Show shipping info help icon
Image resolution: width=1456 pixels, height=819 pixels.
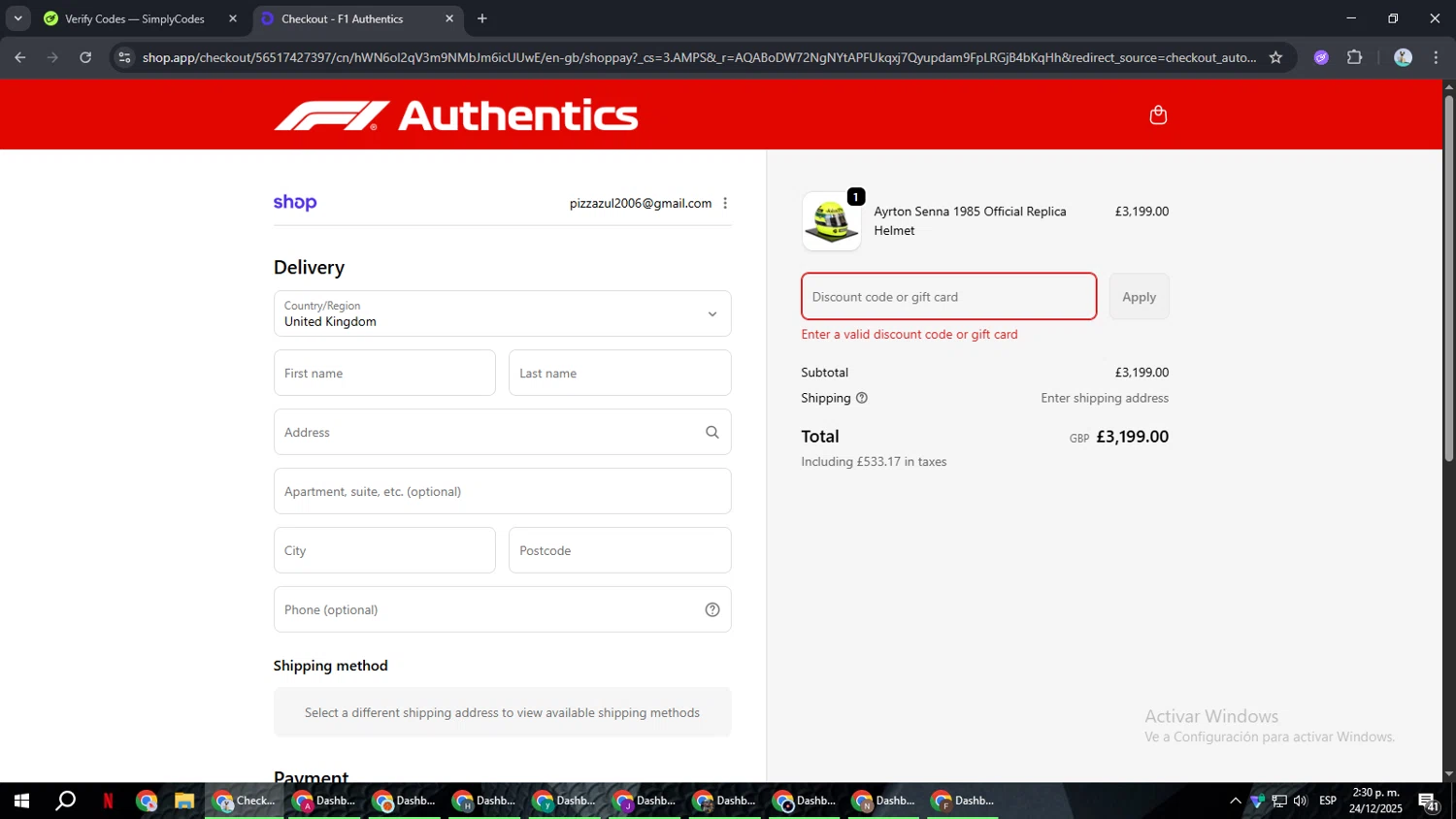(862, 398)
